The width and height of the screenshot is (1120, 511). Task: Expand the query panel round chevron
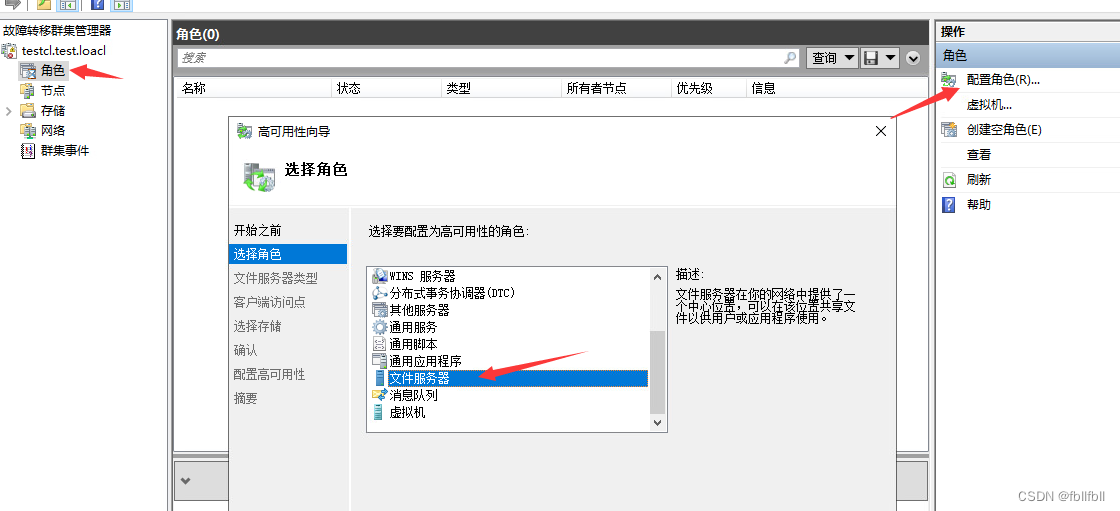[913, 59]
